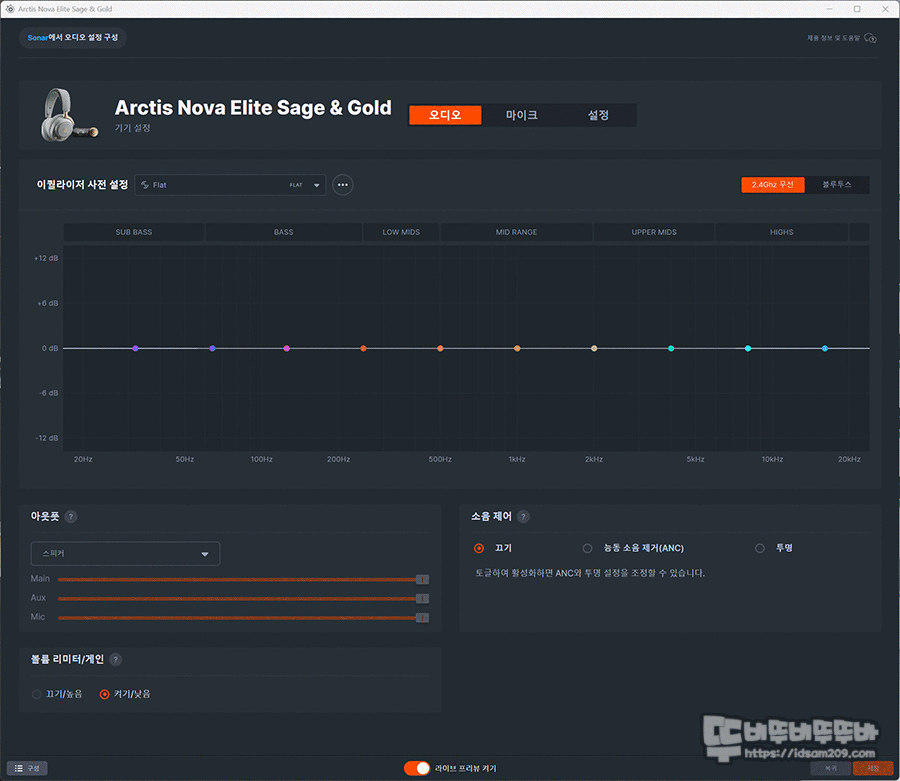Screen dimensions: 900x781
Task: Adjust the Main volume slider
Action: pos(243,580)
